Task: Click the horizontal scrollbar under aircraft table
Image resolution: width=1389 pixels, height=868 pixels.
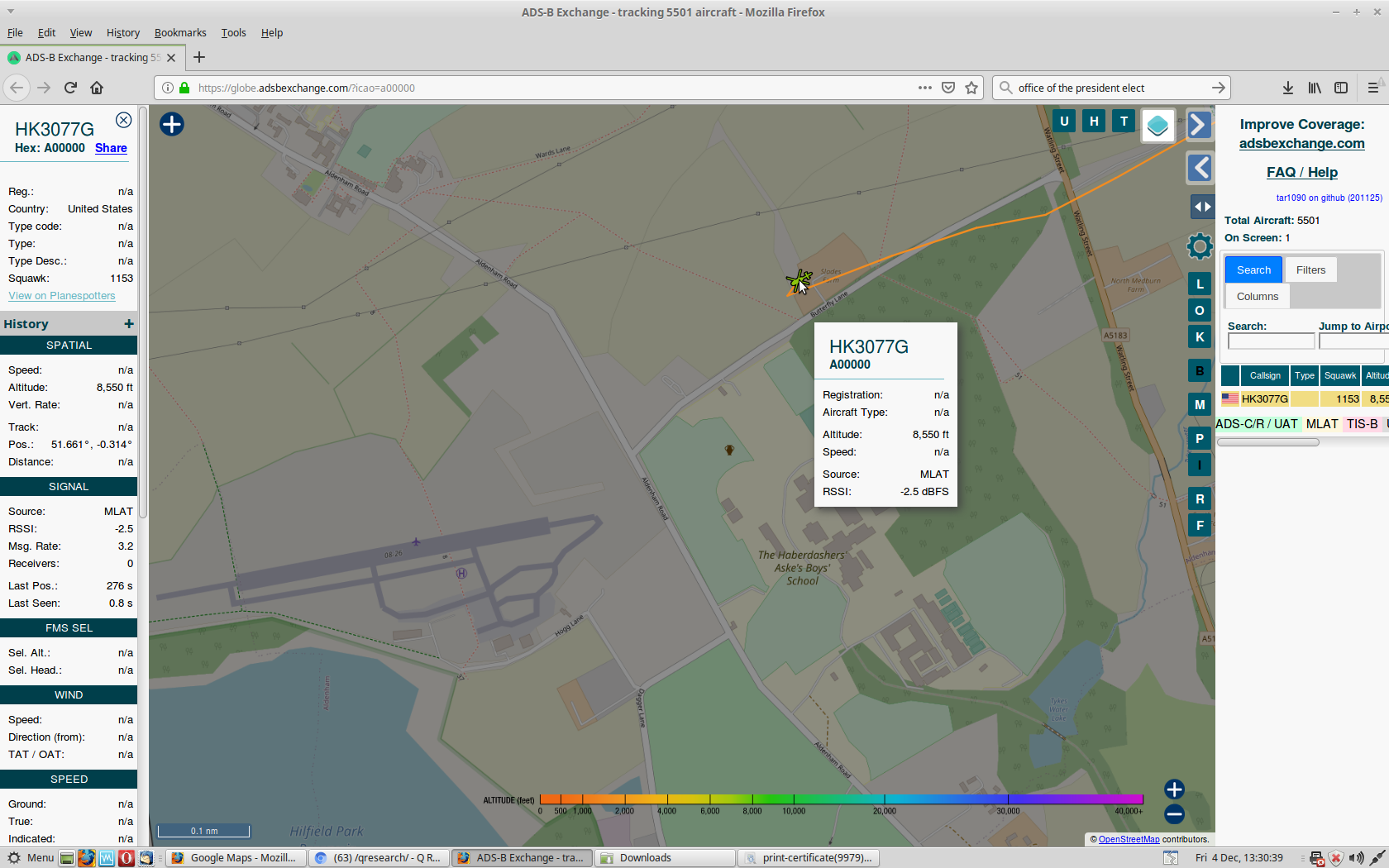Action: pyautogui.click(x=1267, y=442)
